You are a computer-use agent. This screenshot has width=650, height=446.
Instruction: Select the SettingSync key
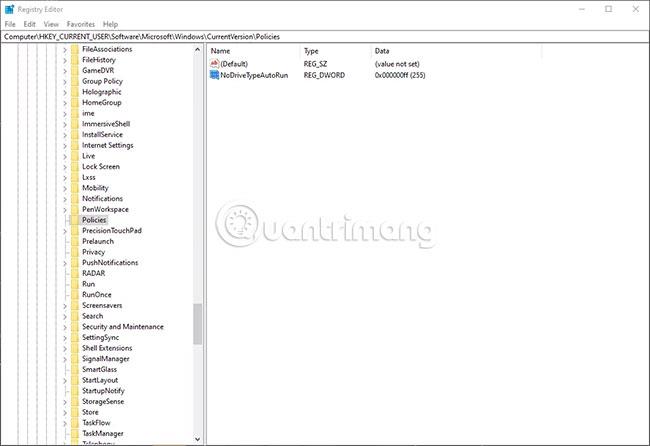tap(100, 337)
